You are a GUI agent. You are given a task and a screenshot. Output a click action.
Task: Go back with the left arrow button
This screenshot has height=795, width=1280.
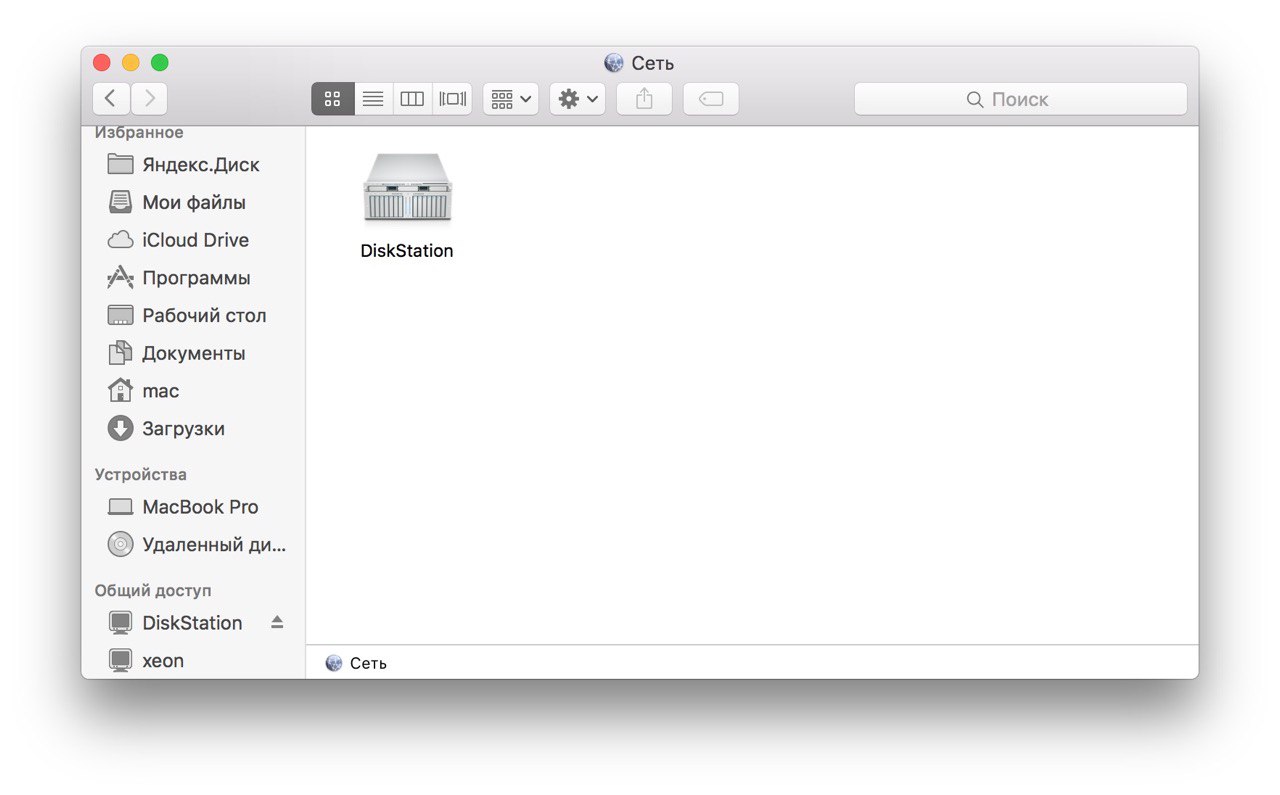point(111,99)
